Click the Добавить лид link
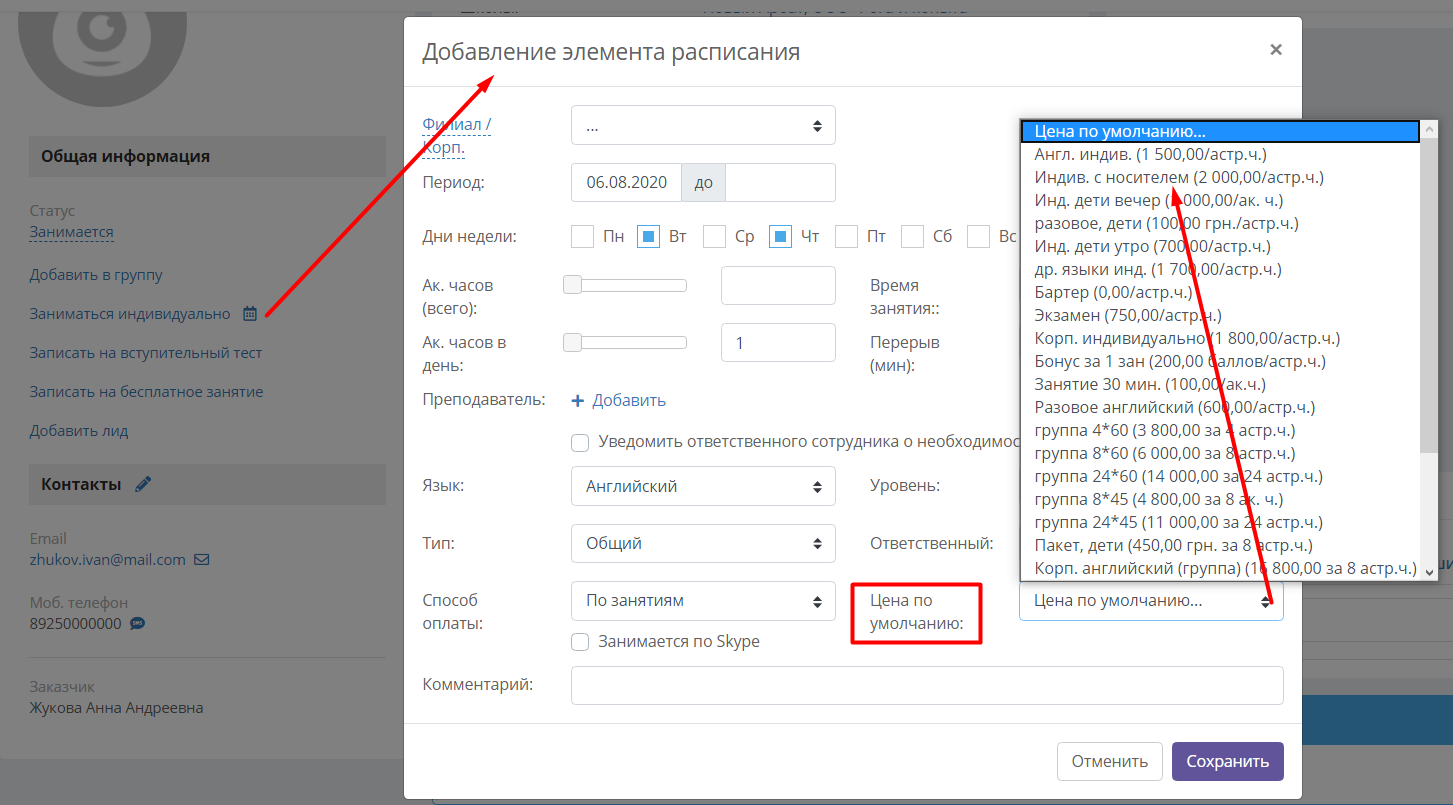1453x805 pixels. coord(79,431)
